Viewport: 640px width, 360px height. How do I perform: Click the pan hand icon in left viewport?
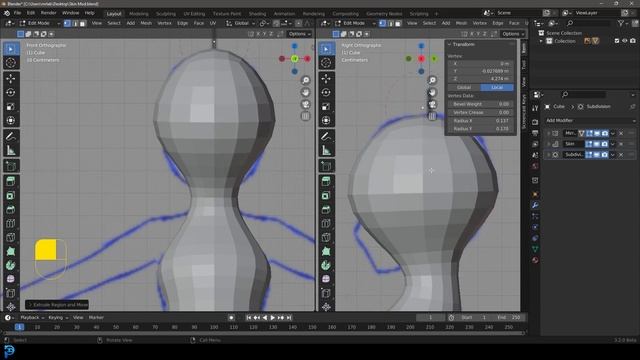click(305, 92)
